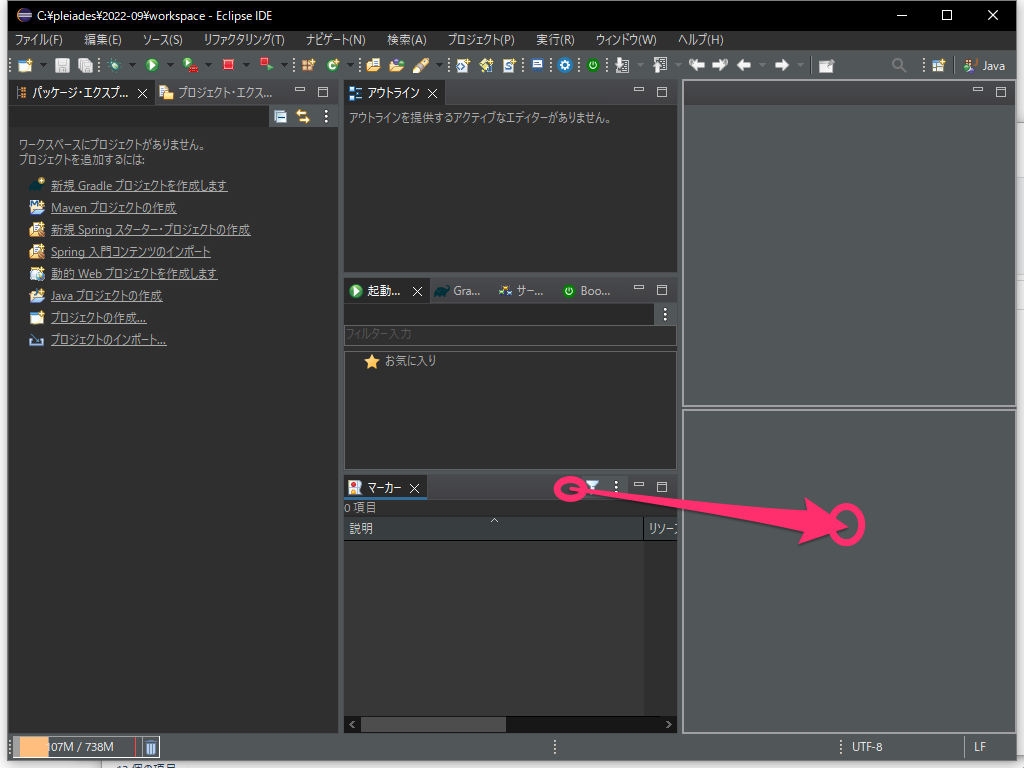Open the Markers view three-dot menu
Screen dimensions: 1024x768
616,487
